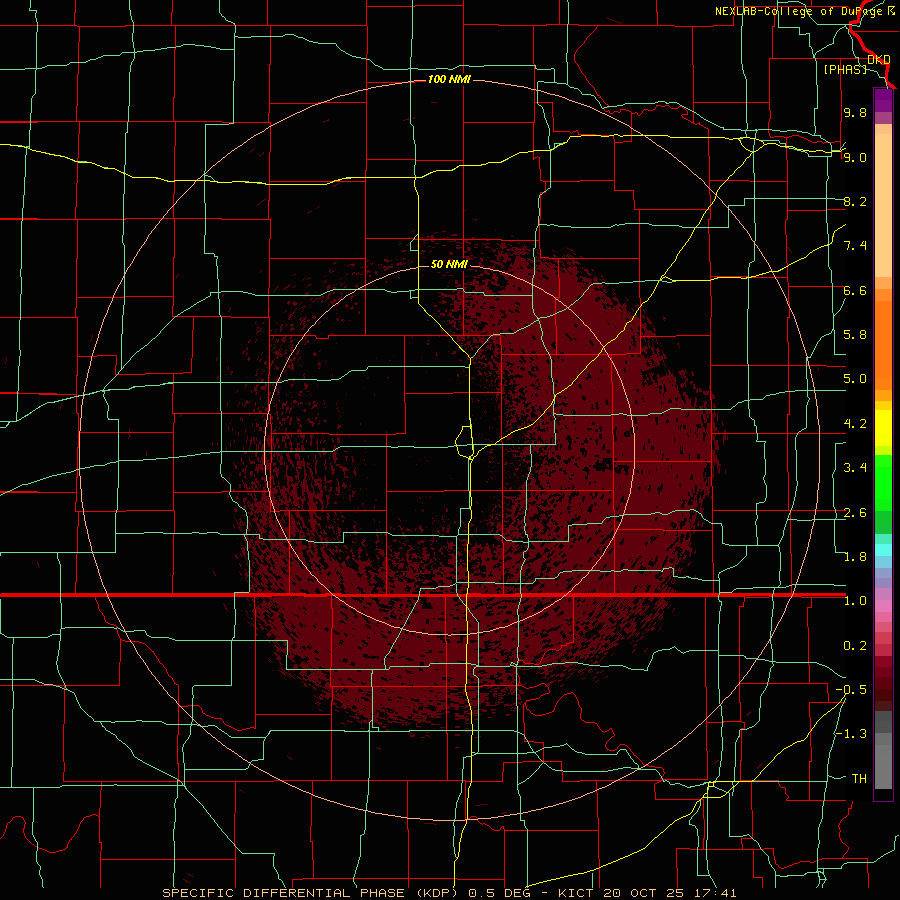Click the 3.4 scale value
Viewport: 900px width, 900px height.
(x=855, y=468)
